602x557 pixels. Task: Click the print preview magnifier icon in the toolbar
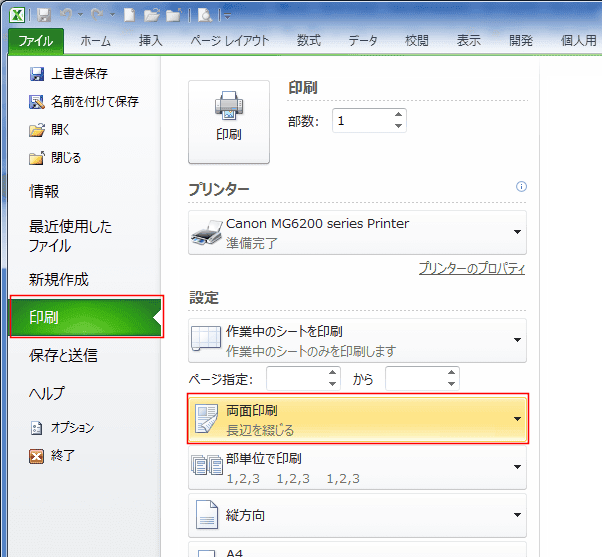(205, 15)
